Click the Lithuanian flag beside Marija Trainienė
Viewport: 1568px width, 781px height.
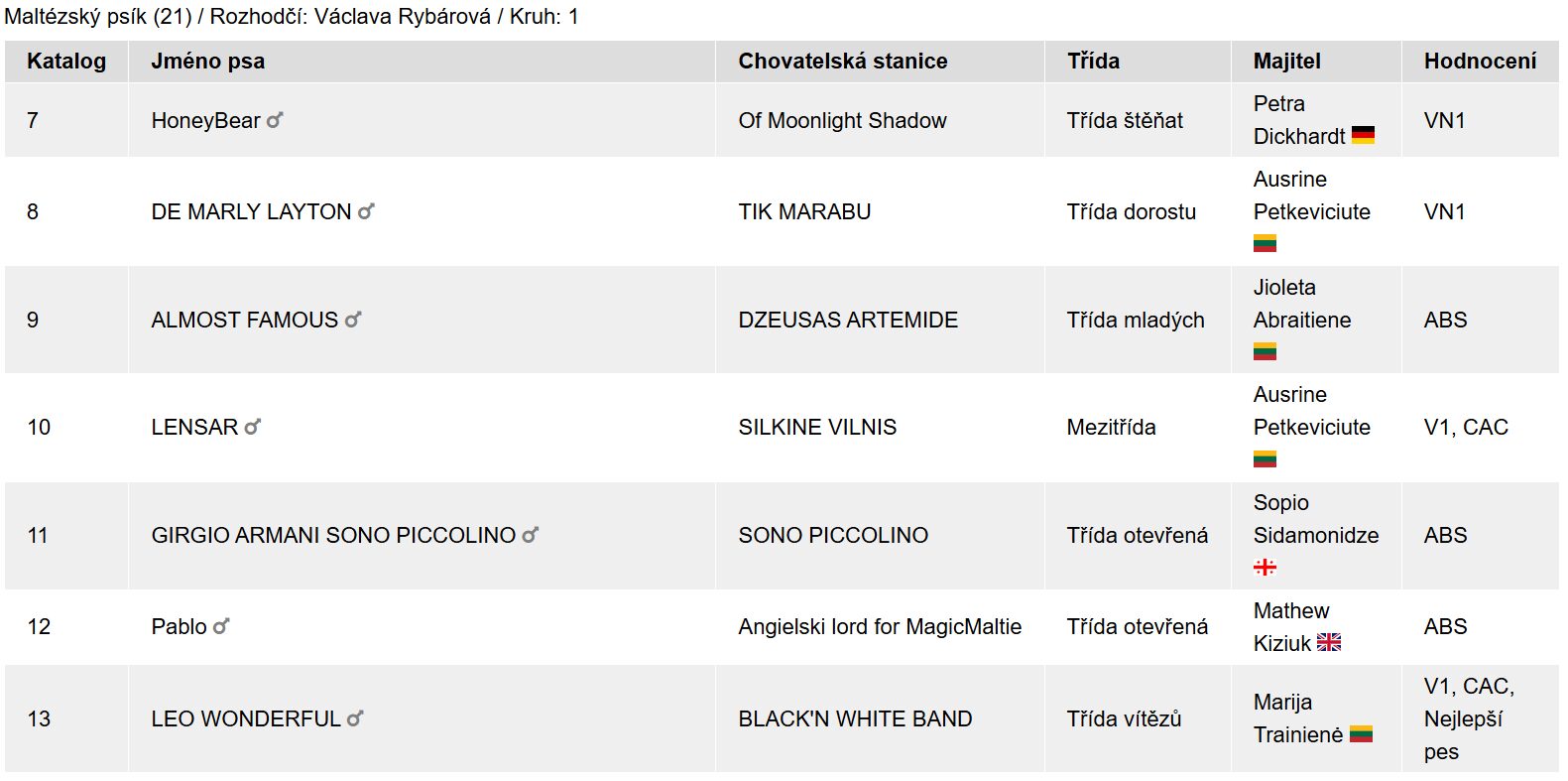(1361, 734)
